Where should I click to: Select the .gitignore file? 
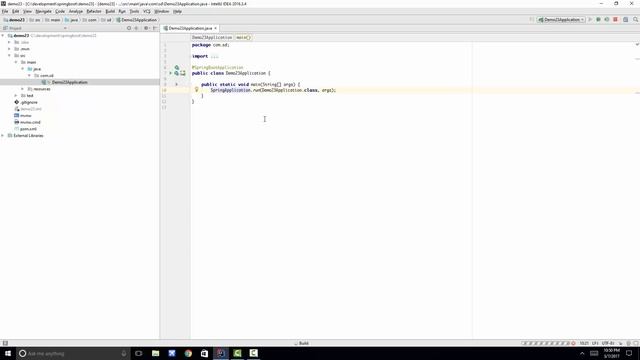tap(26, 102)
